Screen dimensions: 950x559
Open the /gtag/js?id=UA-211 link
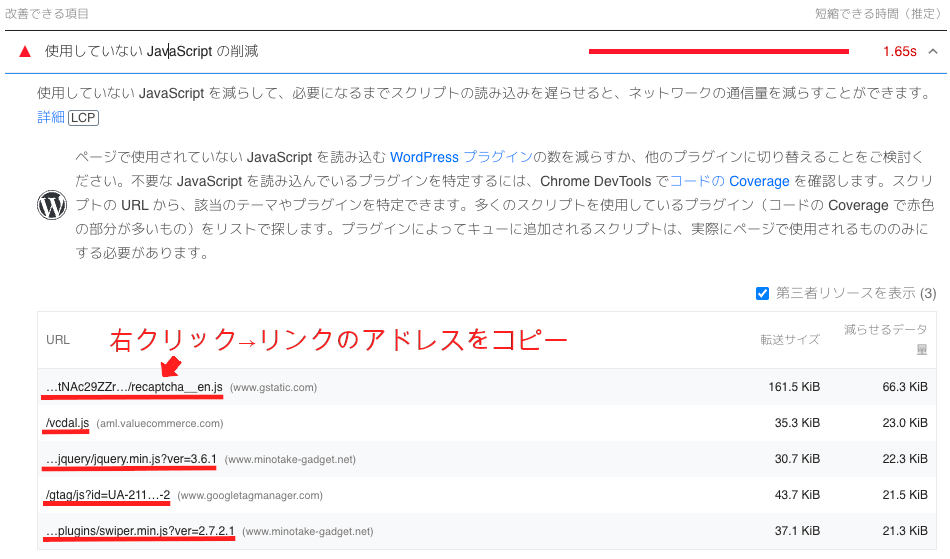click(x=108, y=495)
